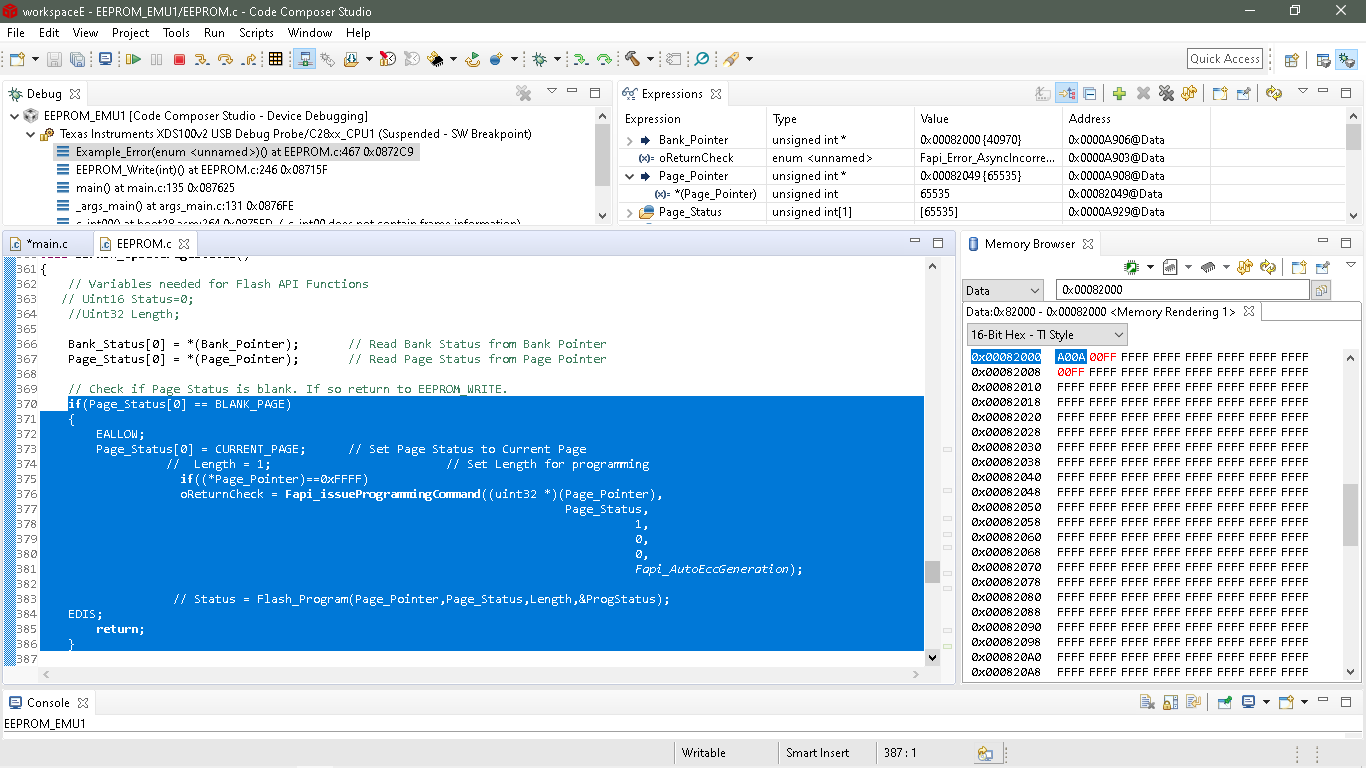Switch to the main.c editor tab

click(x=48, y=243)
